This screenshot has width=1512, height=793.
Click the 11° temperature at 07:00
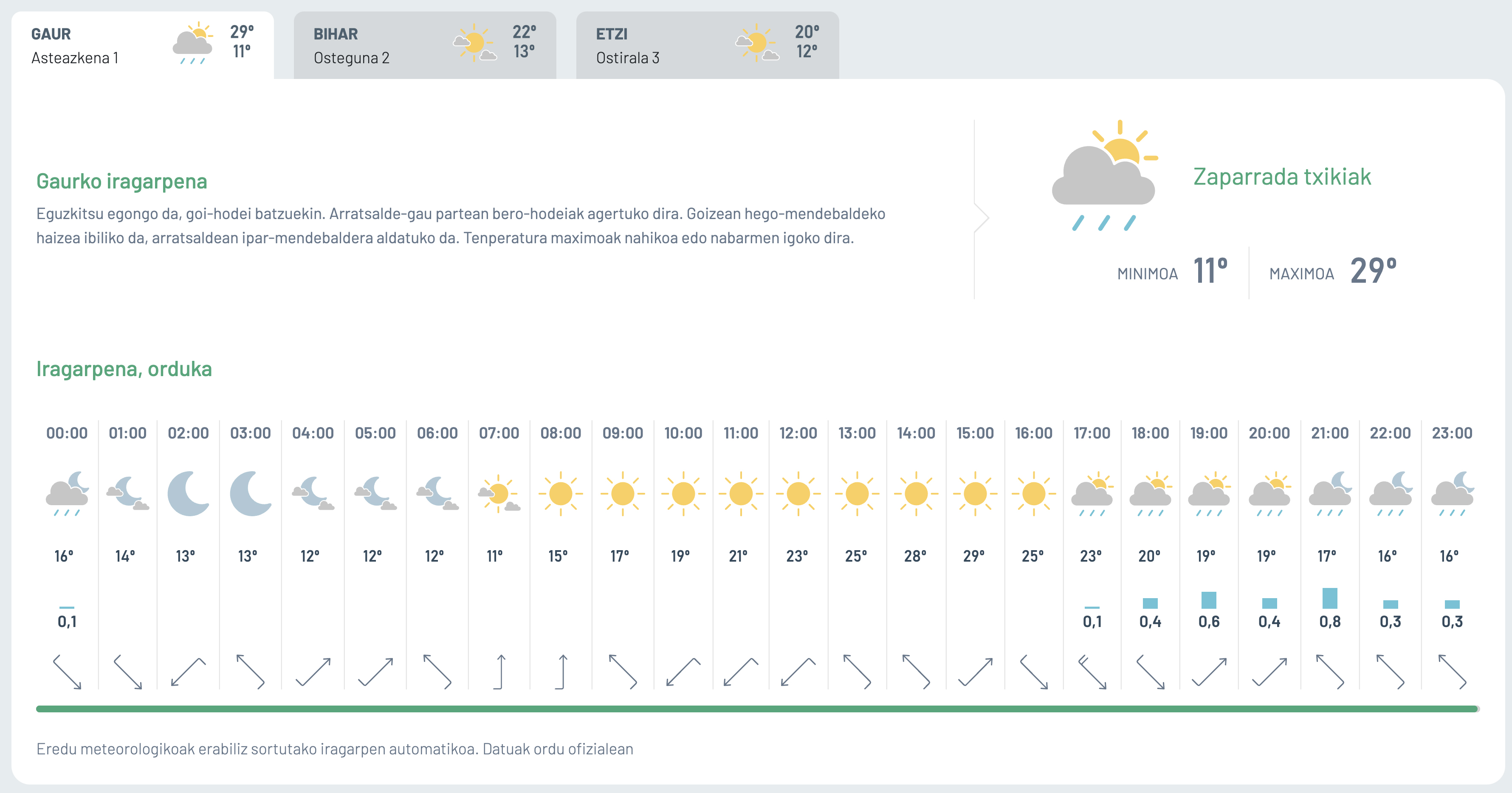pos(495,556)
